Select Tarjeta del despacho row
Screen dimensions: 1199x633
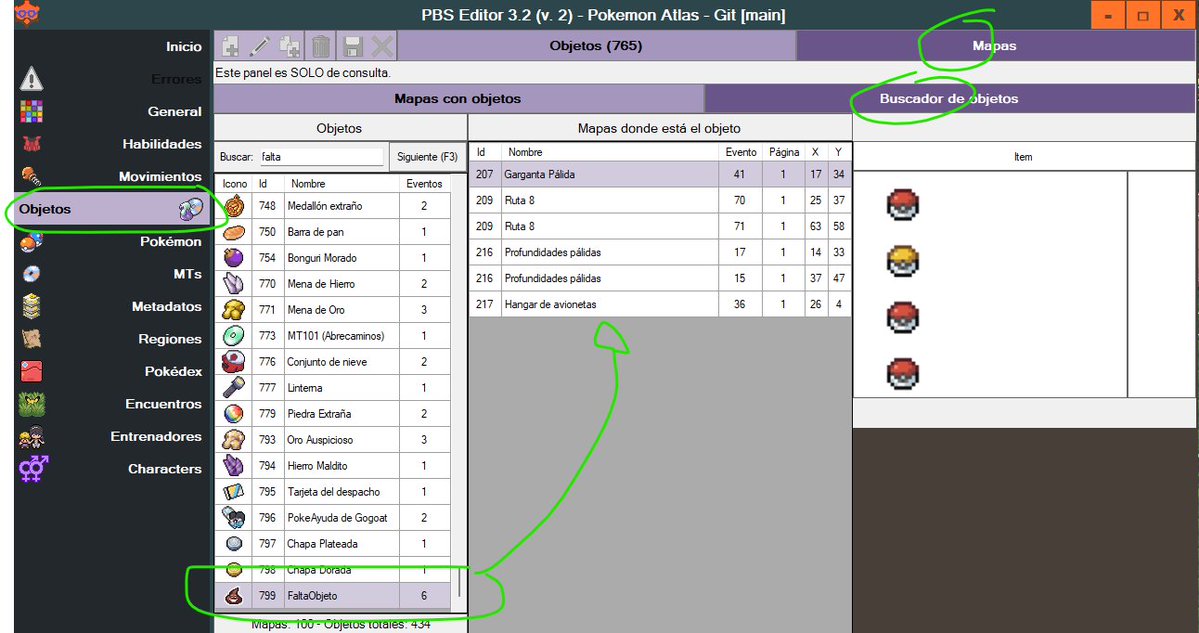tap(333, 492)
